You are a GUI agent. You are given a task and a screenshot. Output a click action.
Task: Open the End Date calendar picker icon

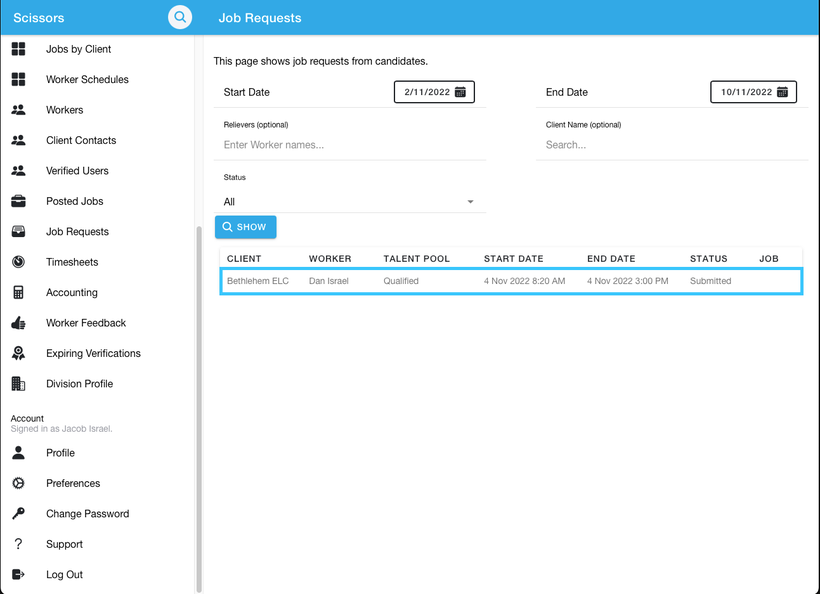[x=782, y=92]
